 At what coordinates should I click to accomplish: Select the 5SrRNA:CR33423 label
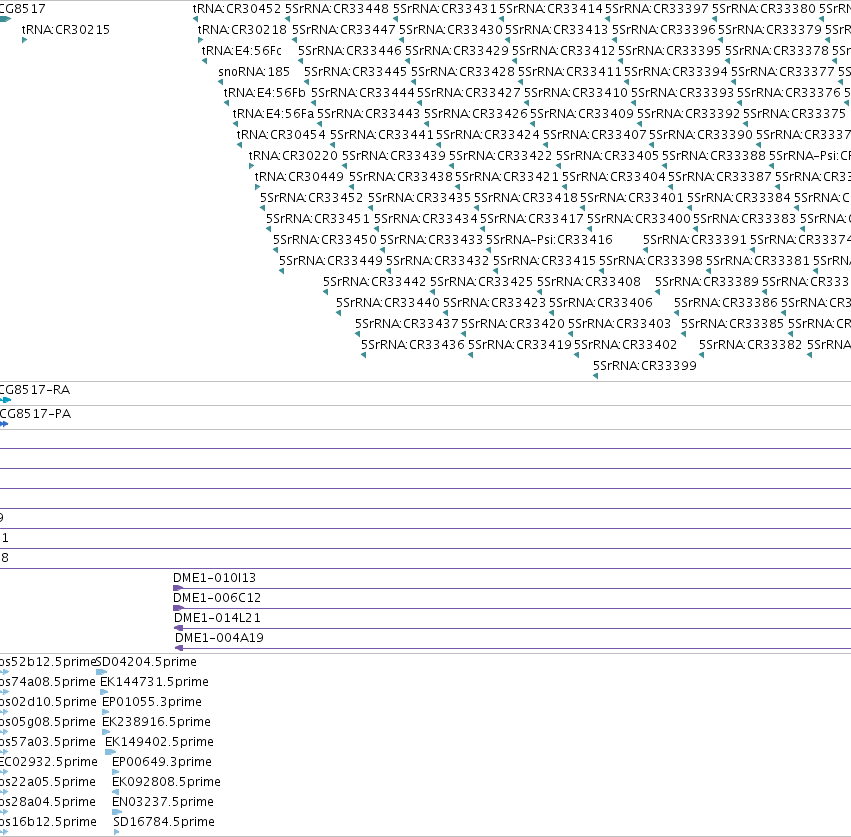(x=494, y=303)
